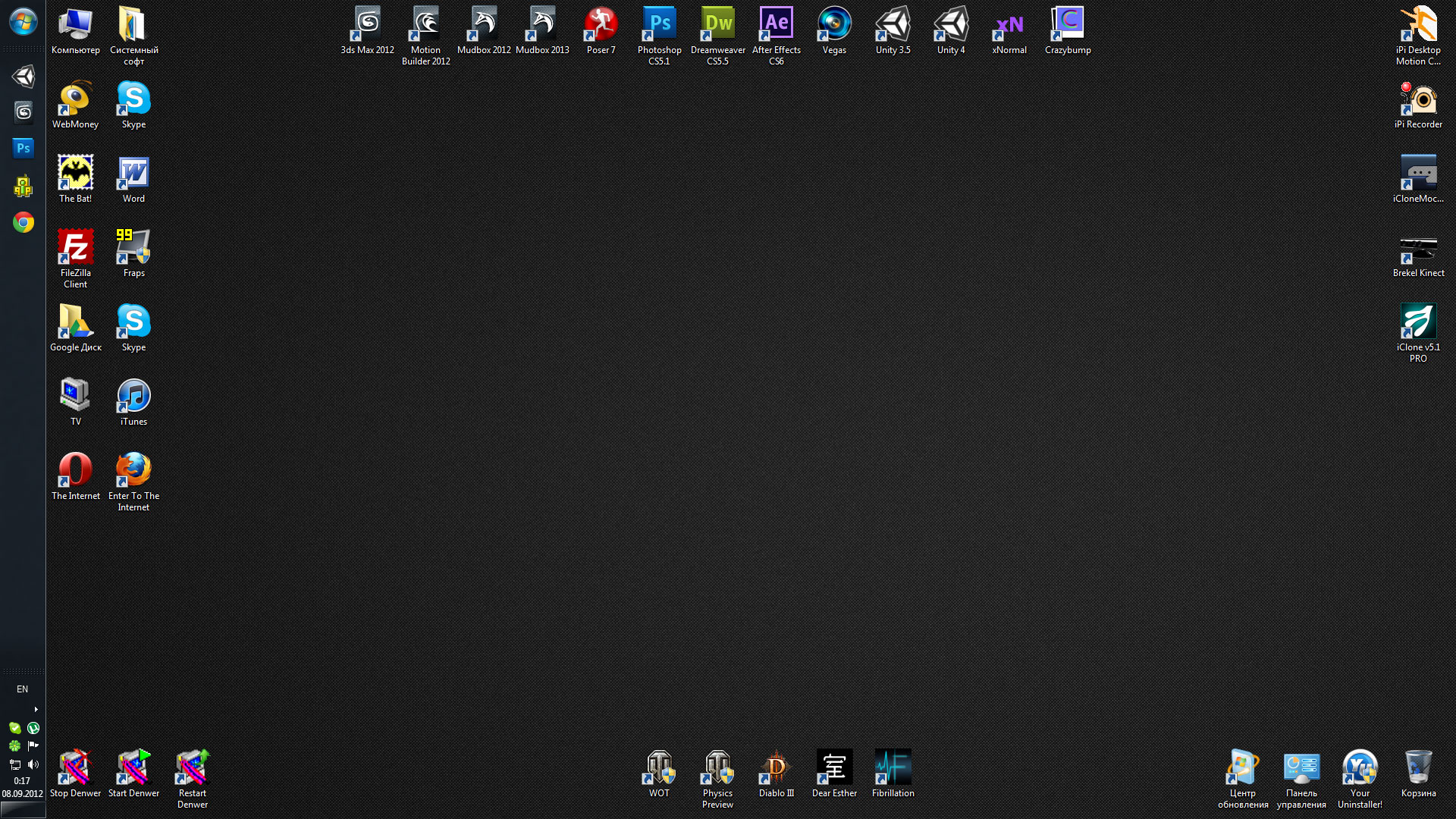This screenshot has height=819, width=1456.
Task: Select the After Effects CS6 shortcut
Action: [x=776, y=26]
